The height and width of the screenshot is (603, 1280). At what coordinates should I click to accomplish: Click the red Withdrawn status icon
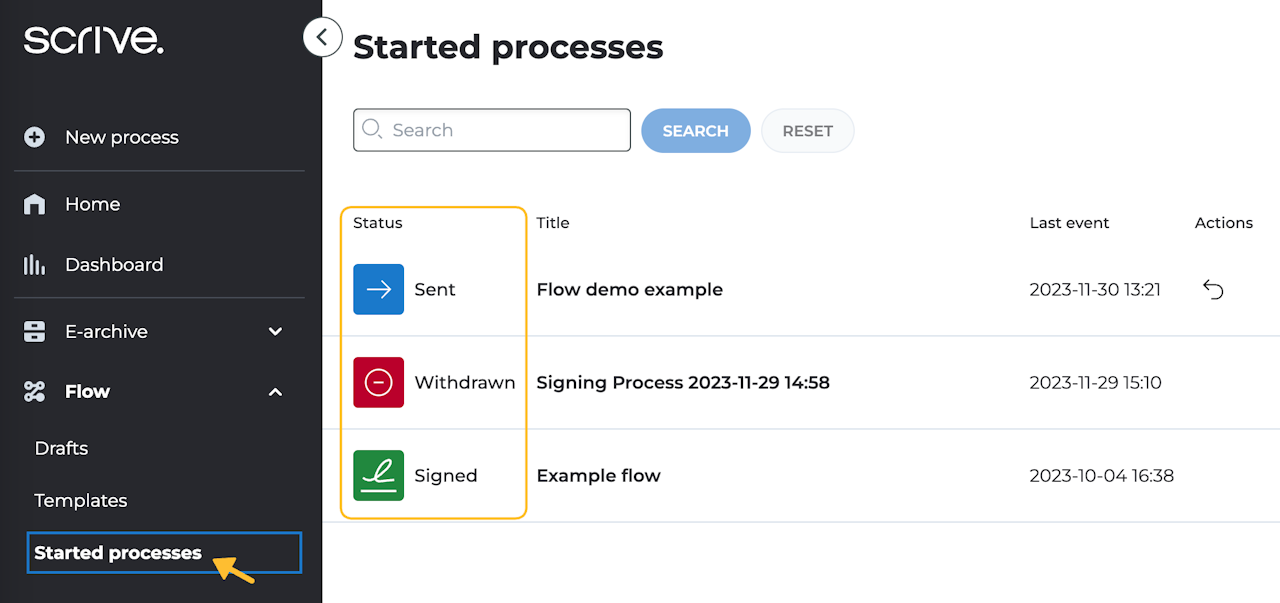[378, 382]
